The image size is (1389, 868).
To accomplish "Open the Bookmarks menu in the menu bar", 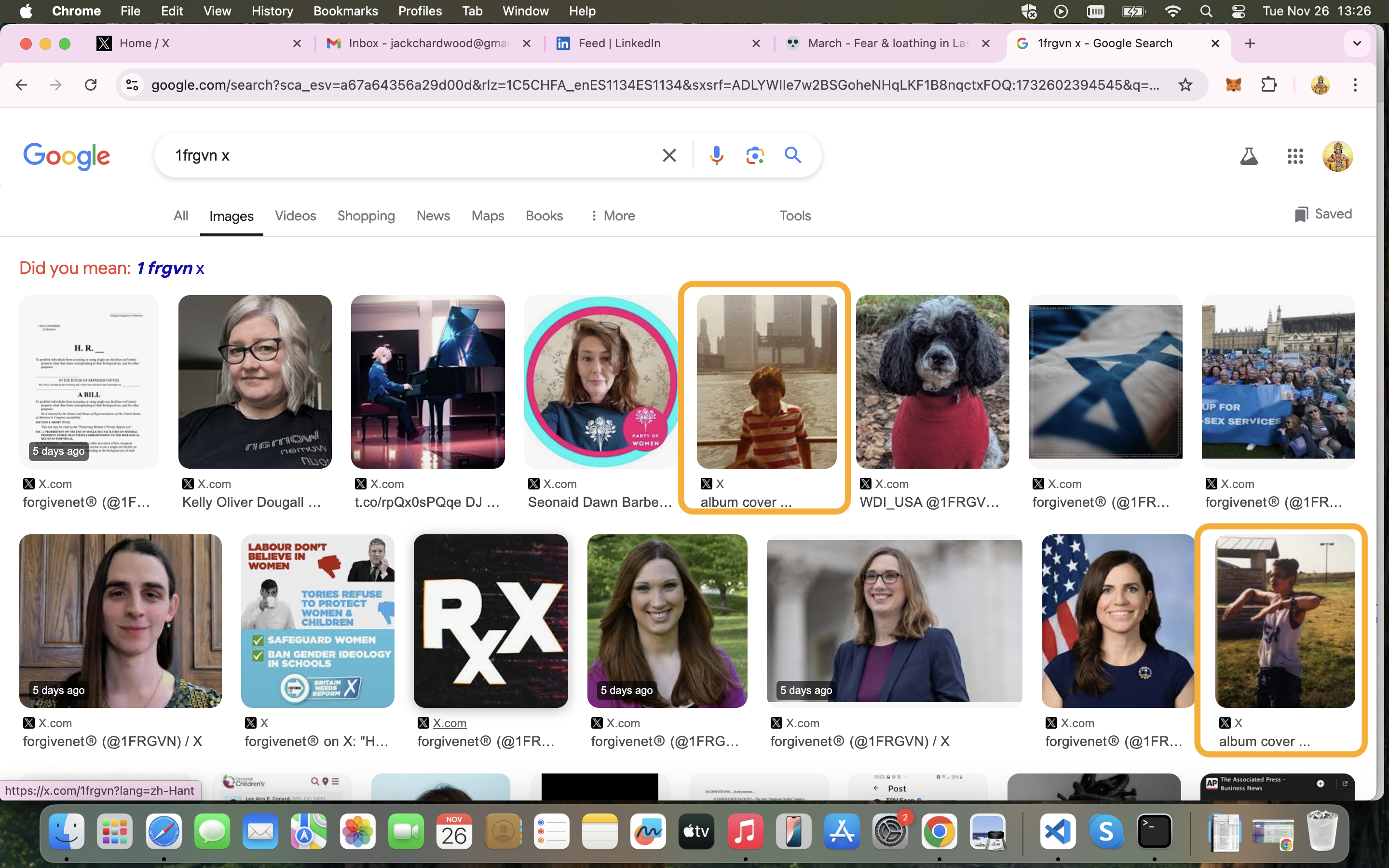I will (x=345, y=11).
